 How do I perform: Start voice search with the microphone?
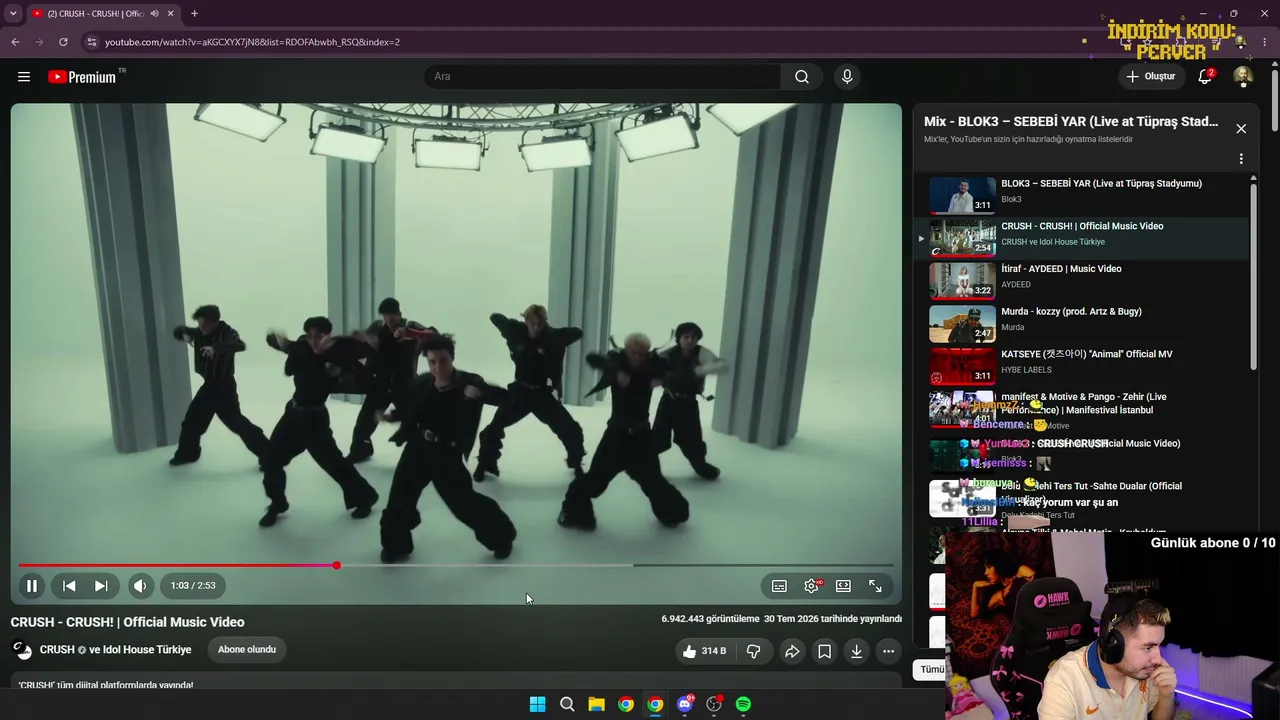point(847,77)
